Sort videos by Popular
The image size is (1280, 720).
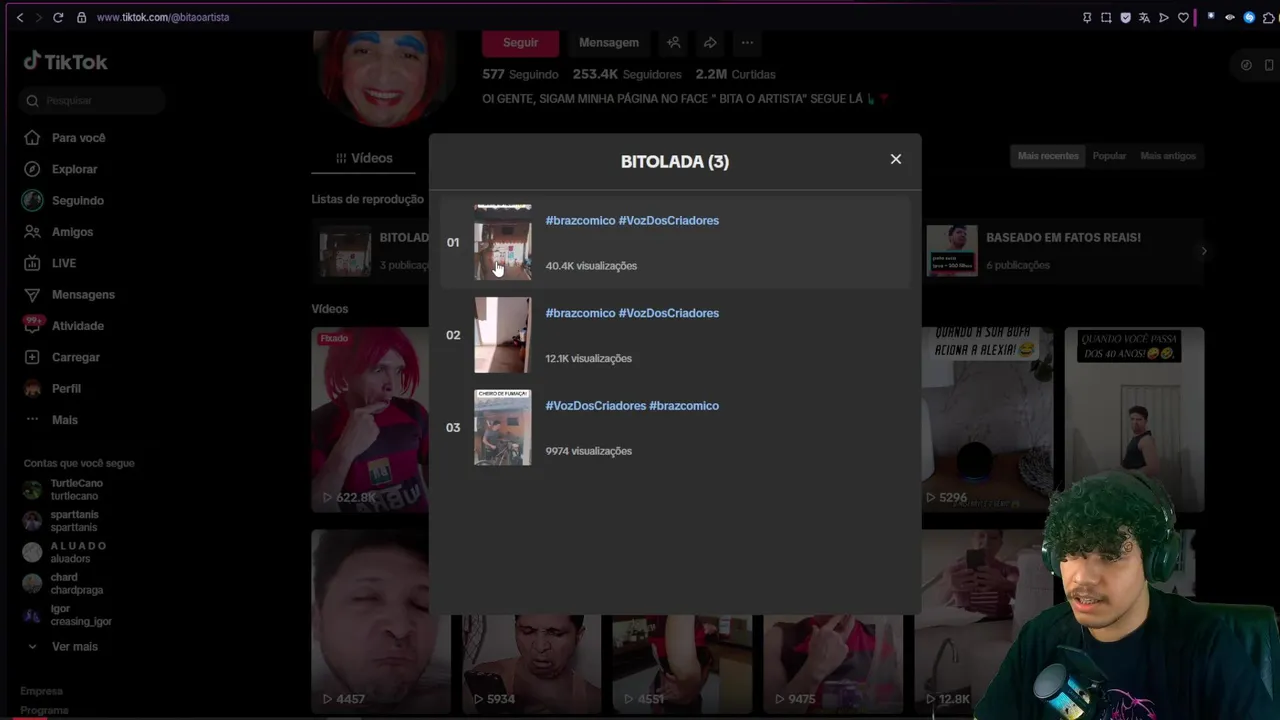(x=1109, y=156)
